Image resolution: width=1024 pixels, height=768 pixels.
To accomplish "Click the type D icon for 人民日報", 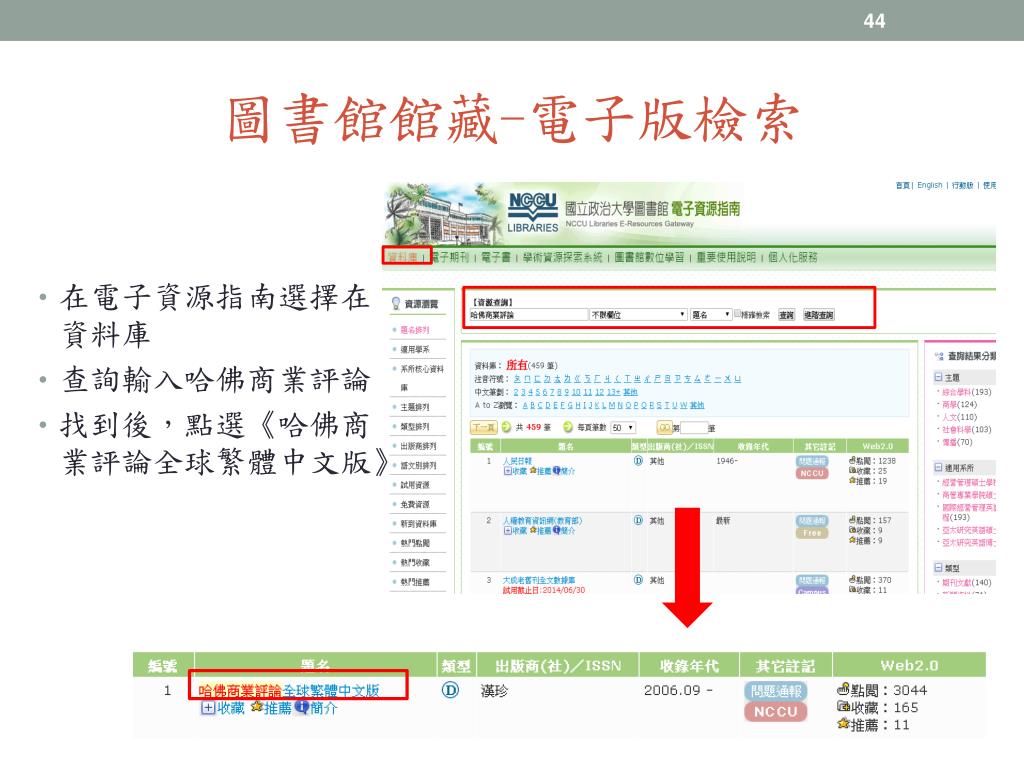I will pyautogui.click(x=638, y=460).
